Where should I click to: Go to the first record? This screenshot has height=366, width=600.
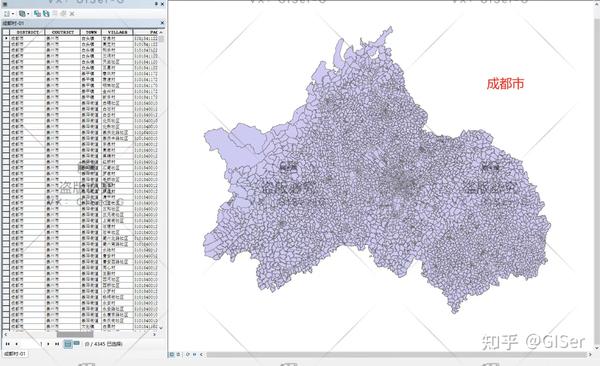tap(8, 344)
